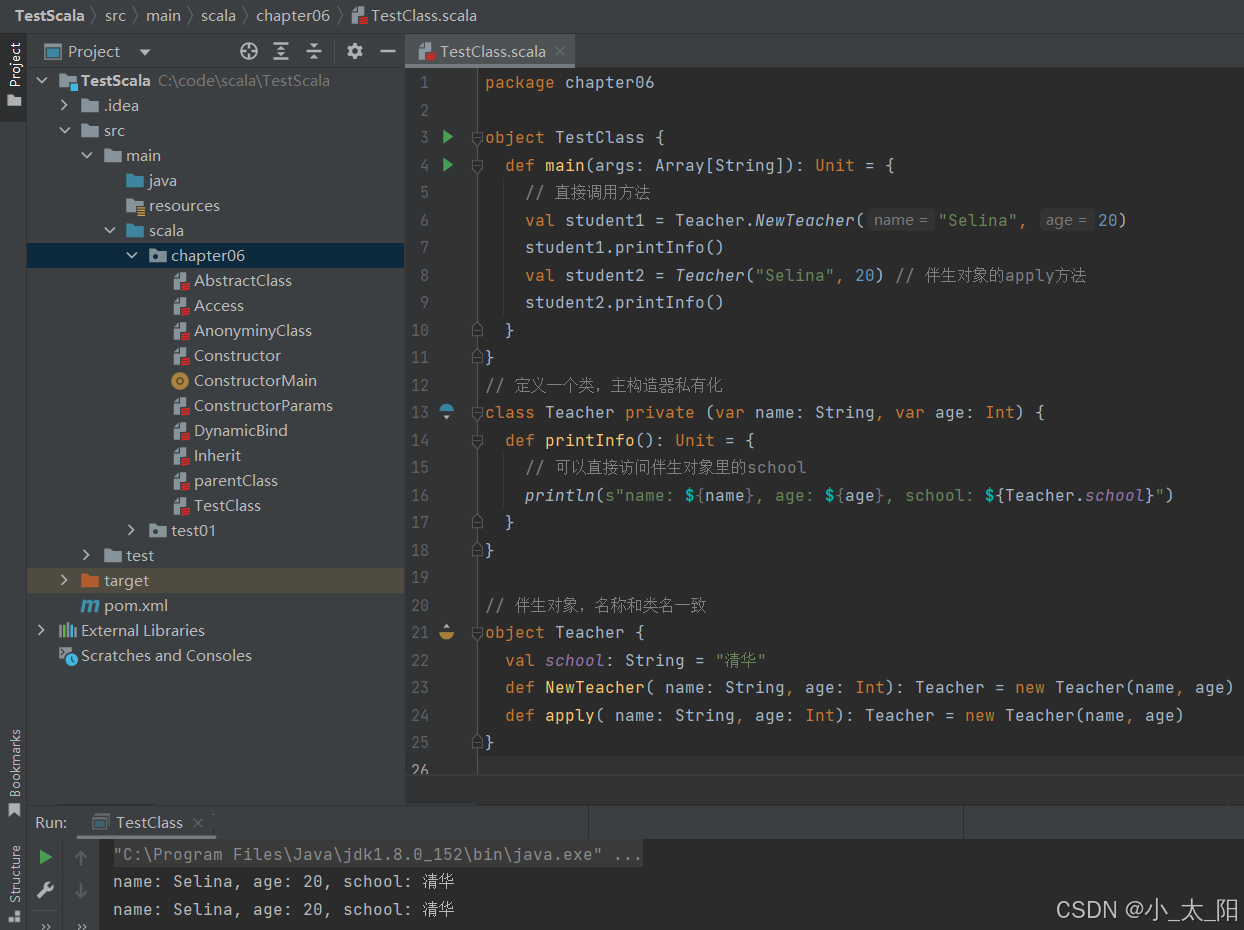Run TestClass object via gutter arrow on line 3

tap(447, 137)
